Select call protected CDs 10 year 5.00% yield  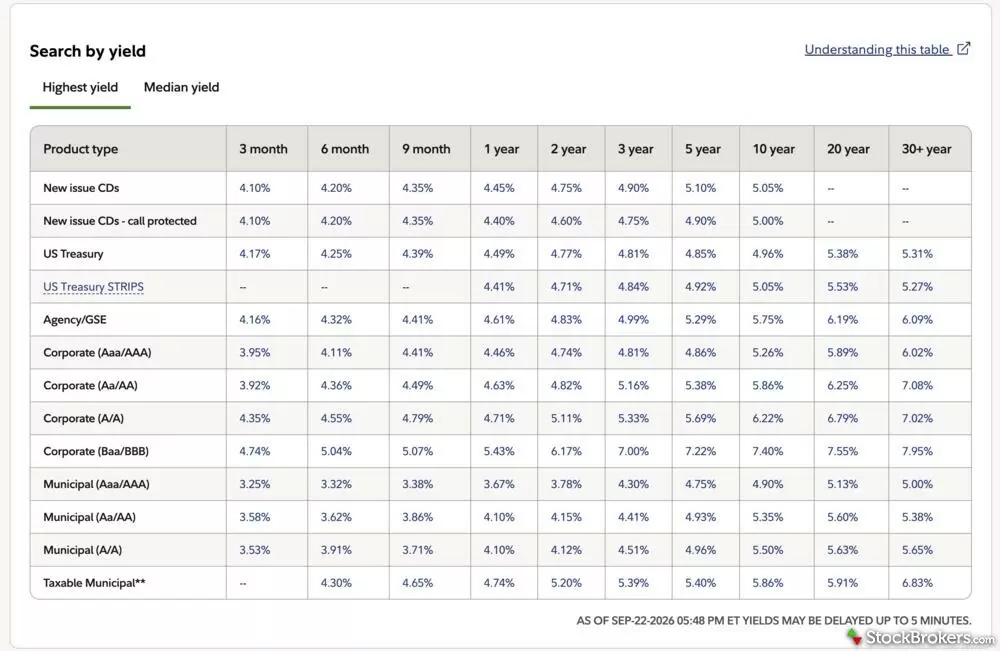[767, 221]
